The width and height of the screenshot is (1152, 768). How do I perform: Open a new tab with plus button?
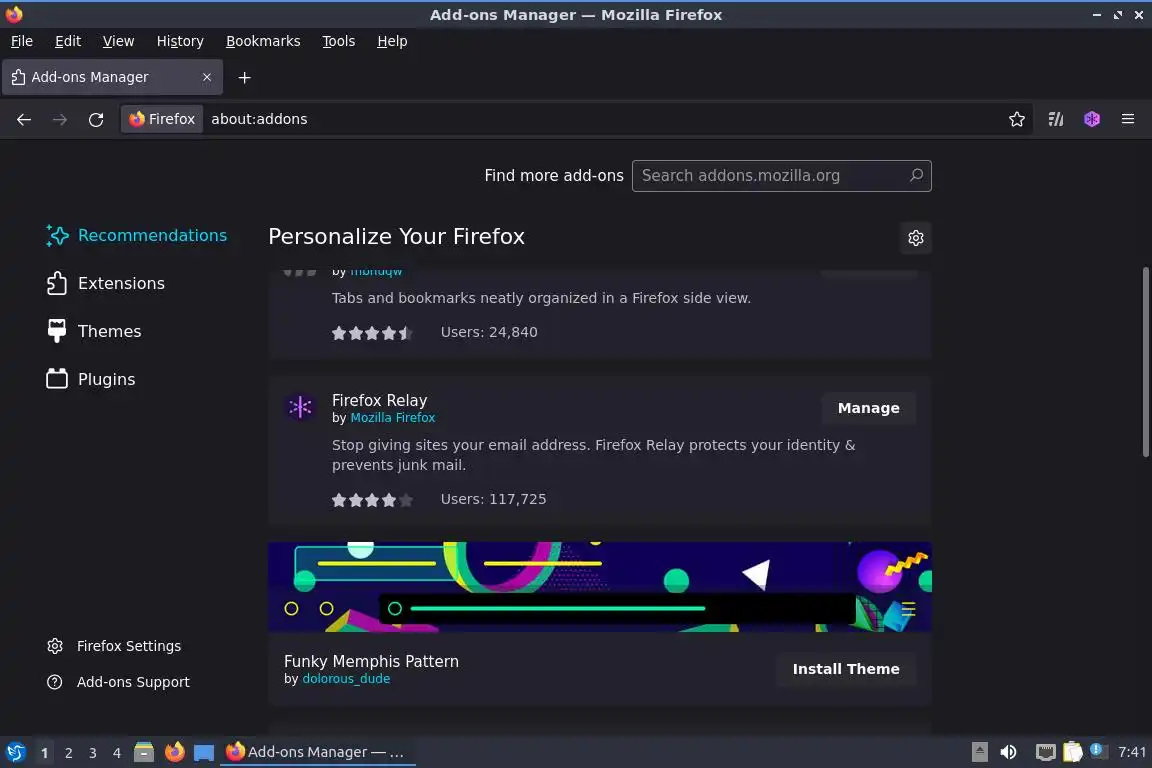coord(245,77)
